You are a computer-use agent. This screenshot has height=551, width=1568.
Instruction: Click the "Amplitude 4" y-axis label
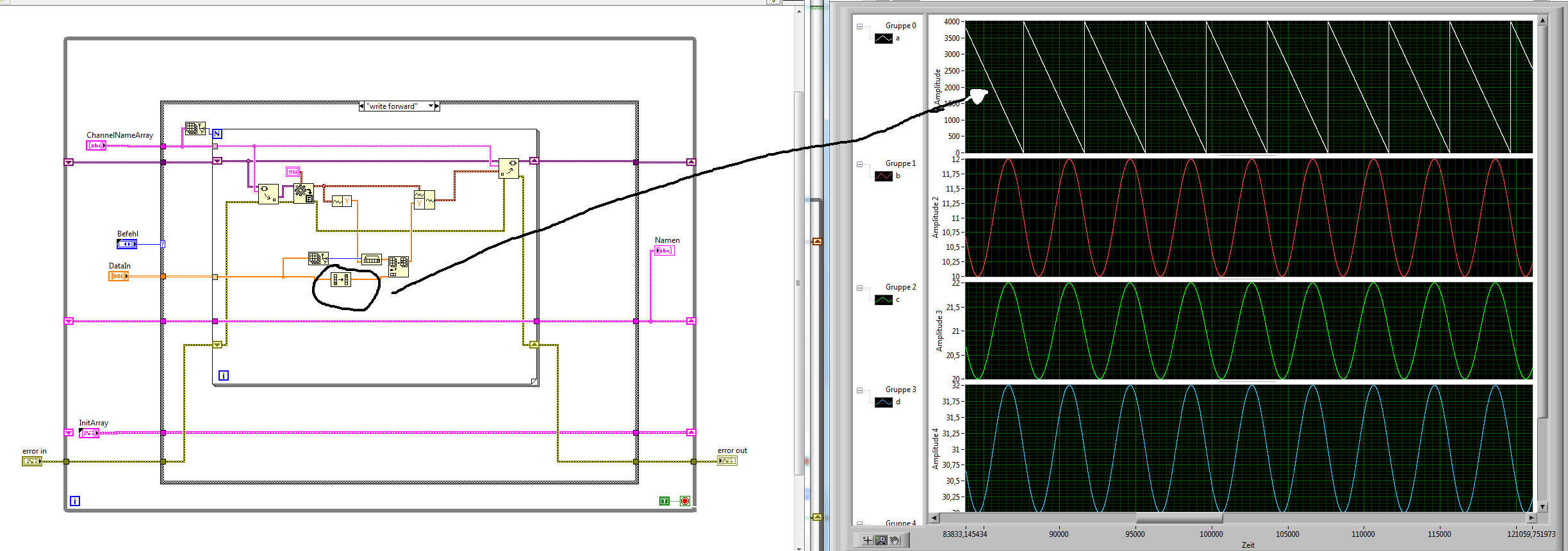[936, 448]
